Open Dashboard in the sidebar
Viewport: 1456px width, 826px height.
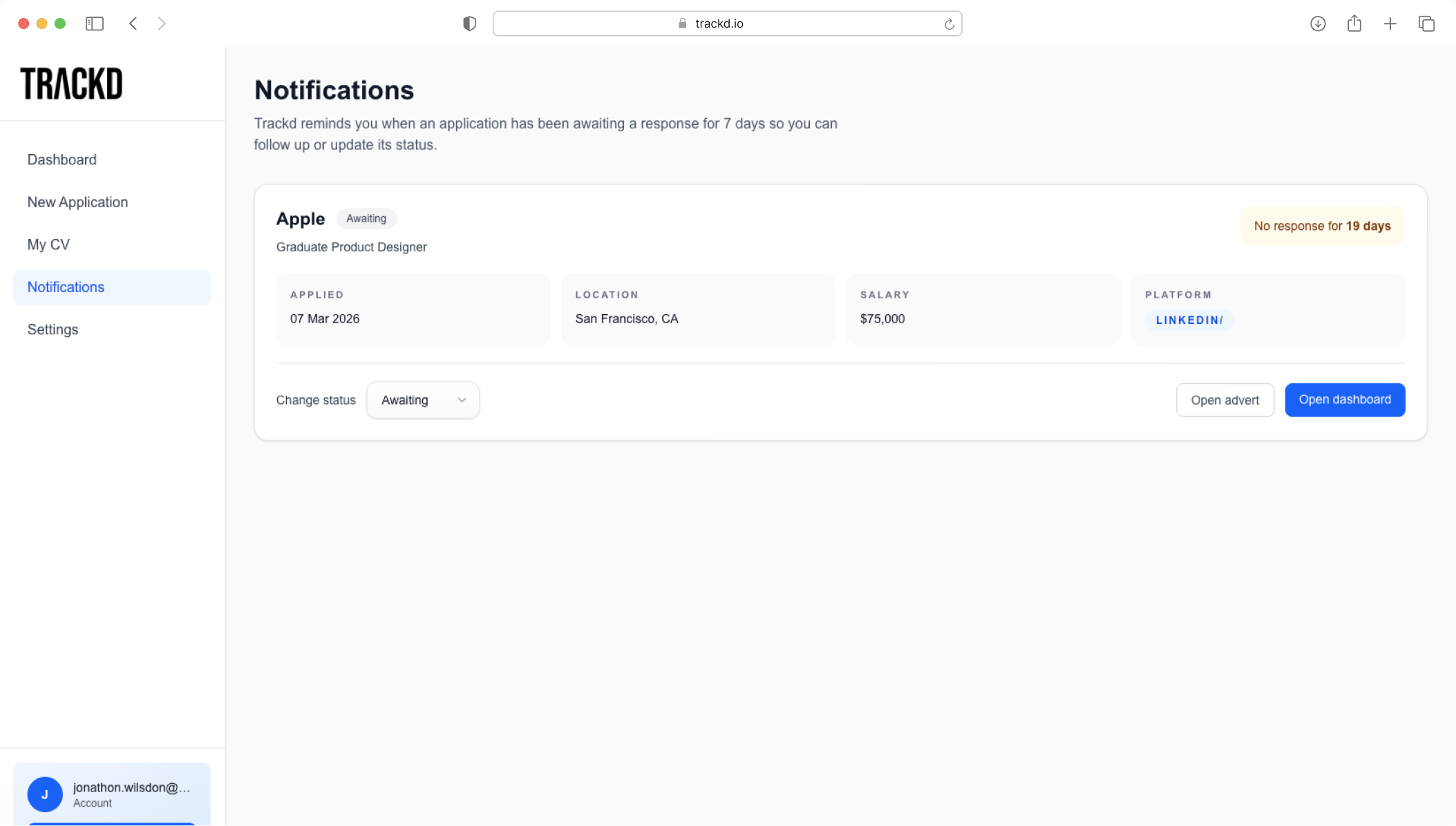point(62,160)
